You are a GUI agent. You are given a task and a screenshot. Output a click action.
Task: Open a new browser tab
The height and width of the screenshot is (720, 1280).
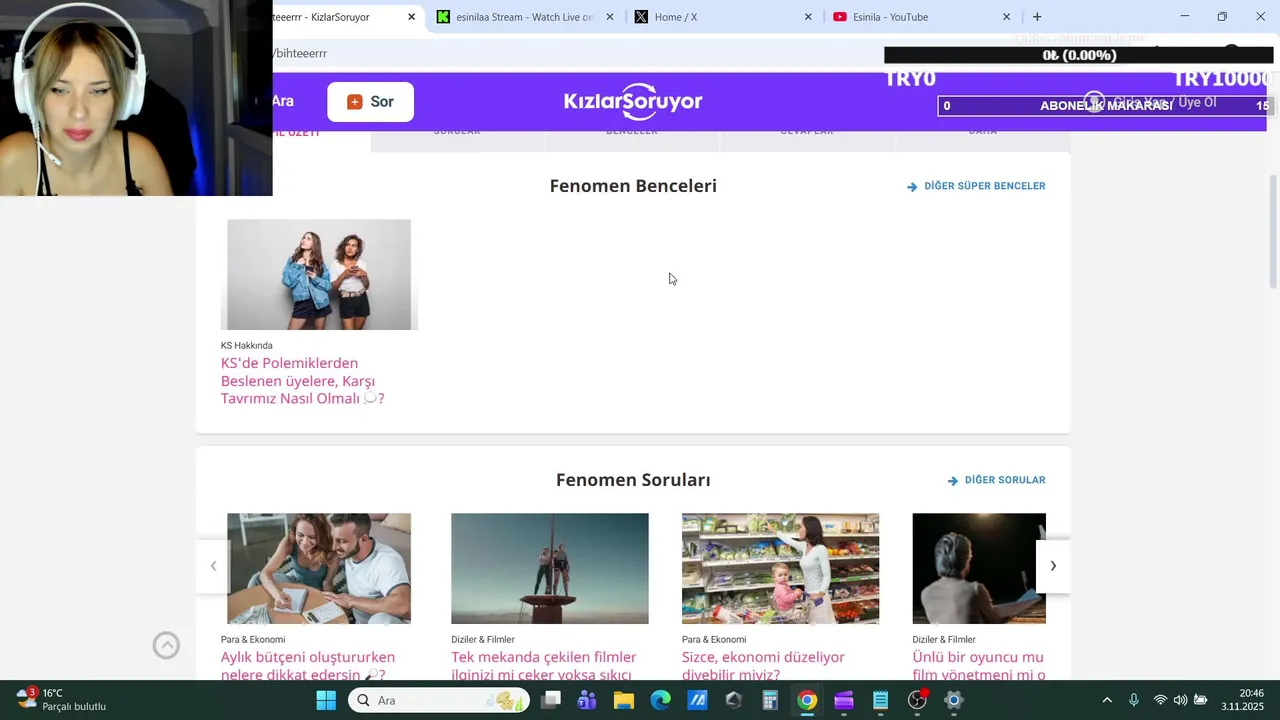[1037, 17]
